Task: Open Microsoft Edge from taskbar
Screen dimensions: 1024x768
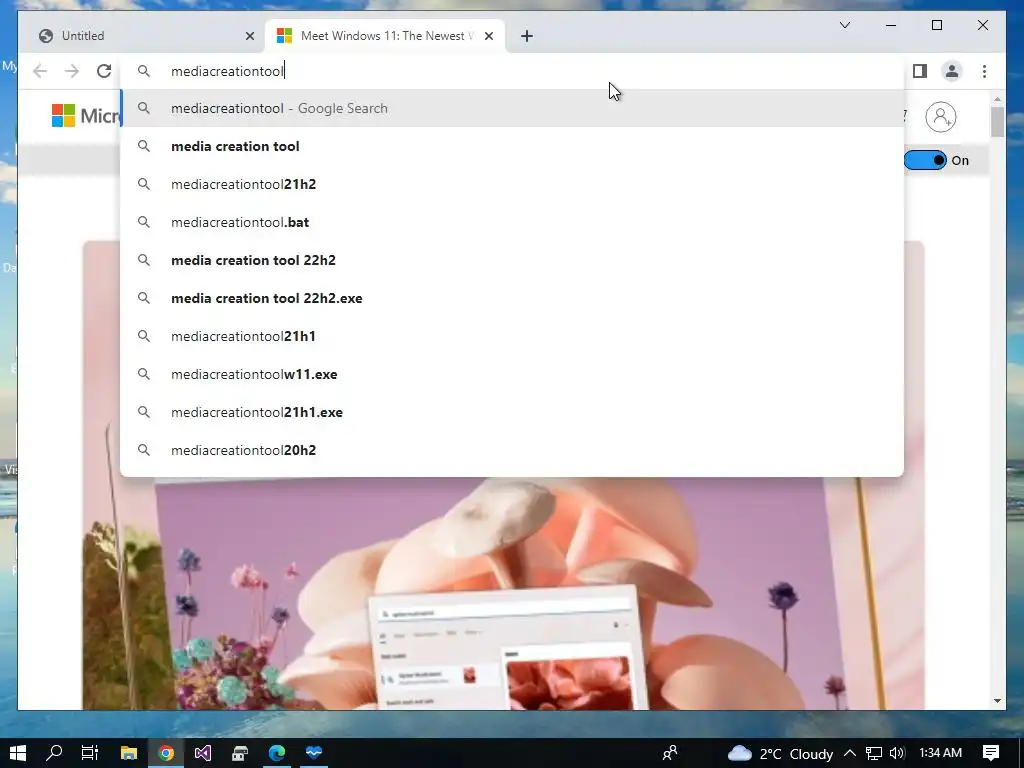Action: [276, 753]
